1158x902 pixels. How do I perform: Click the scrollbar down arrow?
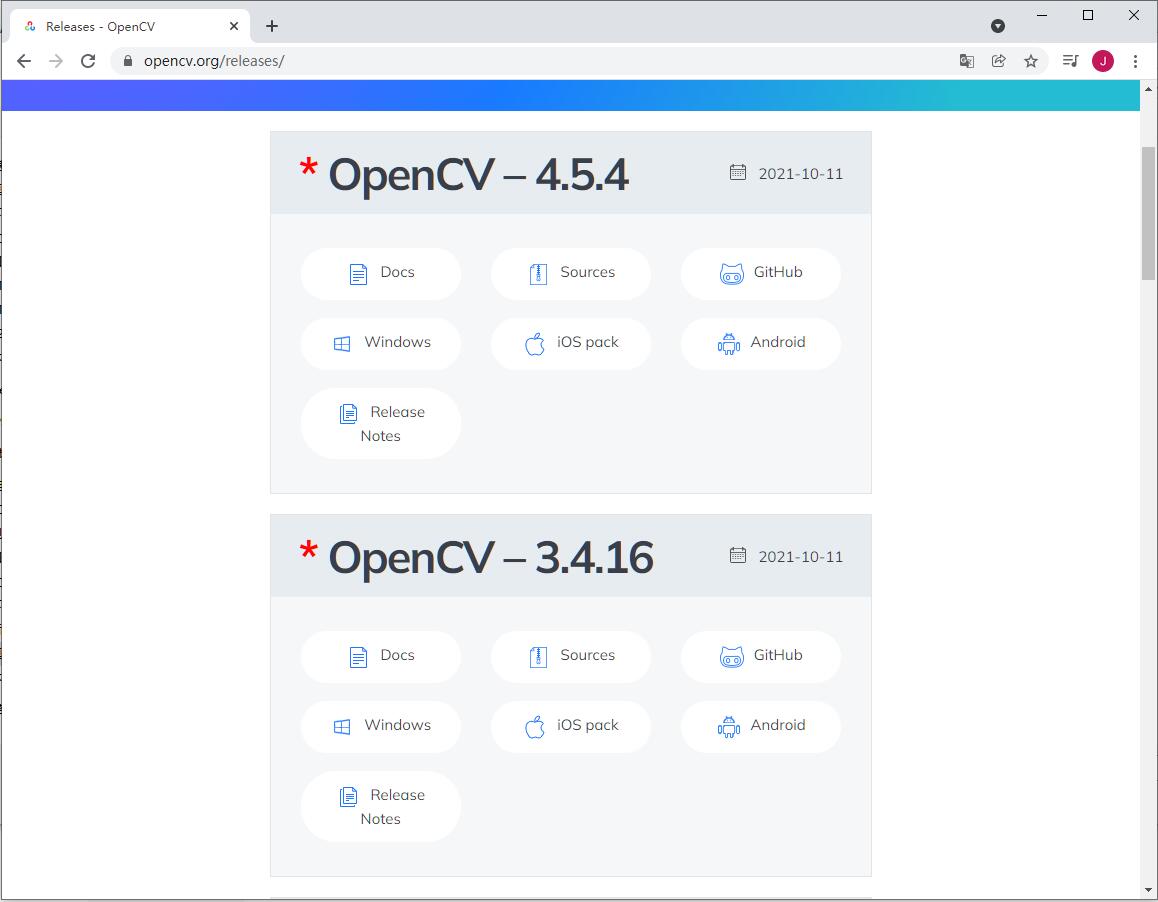pos(1148,890)
